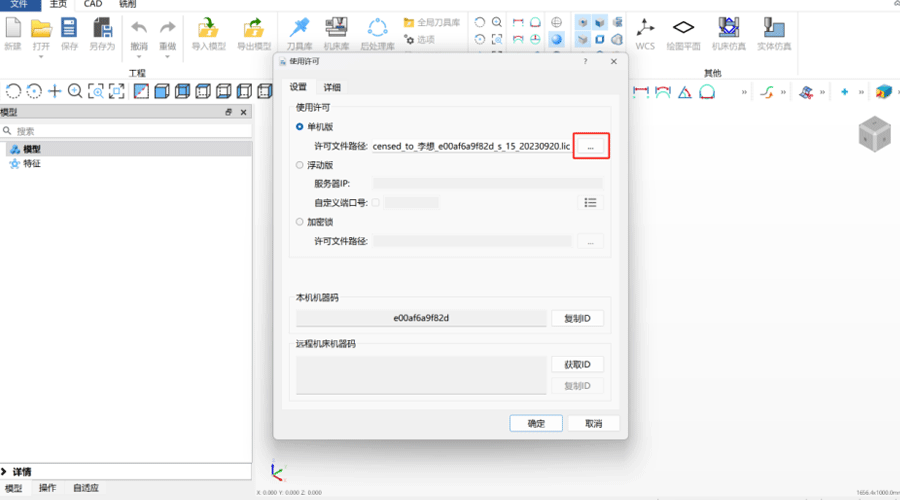Click the 许可文件路径 license path field
This screenshot has width=900, height=500.
click(x=471, y=146)
